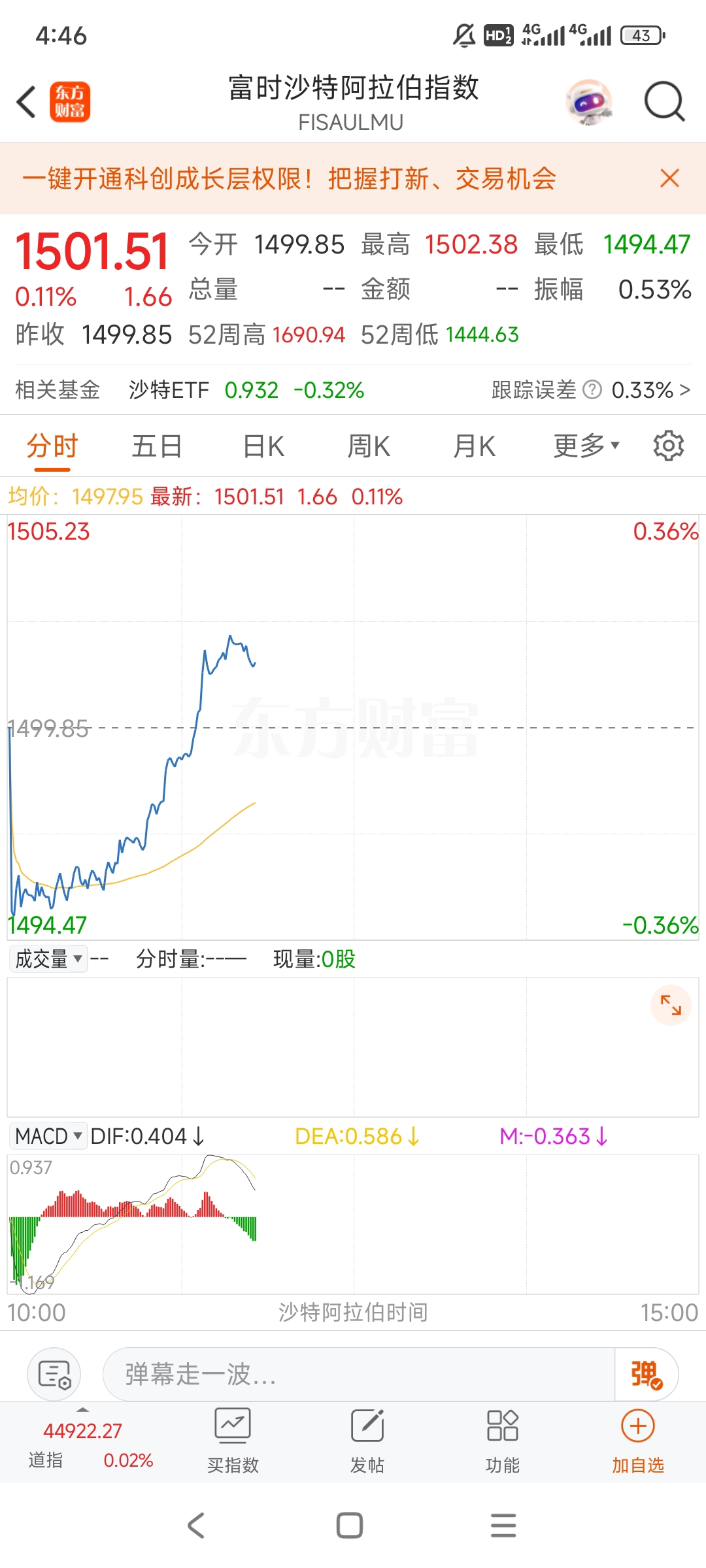Open the danmaku list settings icon
Image resolution: width=706 pixels, height=1568 pixels.
click(54, 1374)
